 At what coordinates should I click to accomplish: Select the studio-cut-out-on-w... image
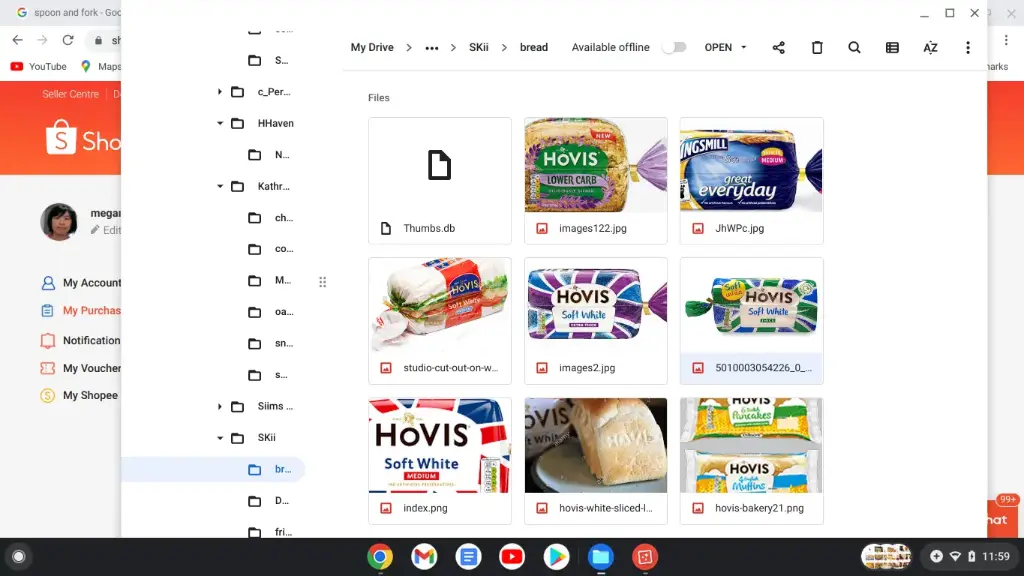pos(440,321)
